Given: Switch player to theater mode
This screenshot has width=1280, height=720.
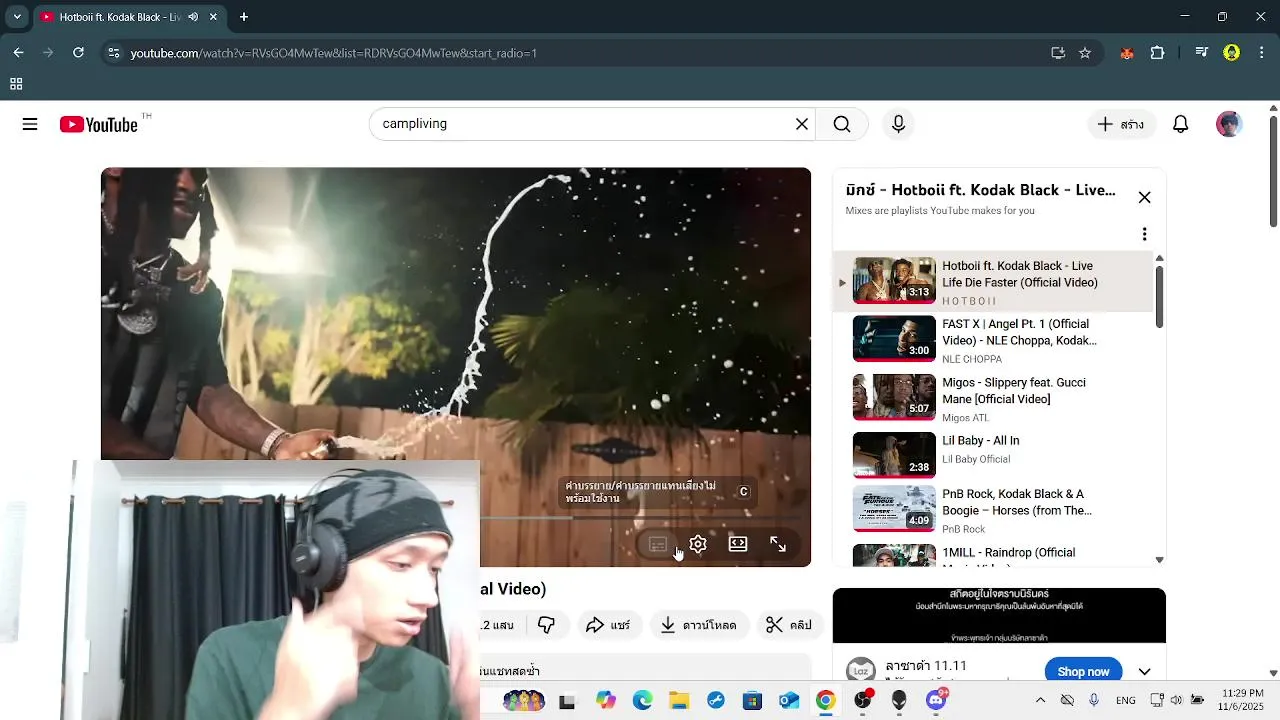Looking at the screenshot, I should (x=738, y=544).
